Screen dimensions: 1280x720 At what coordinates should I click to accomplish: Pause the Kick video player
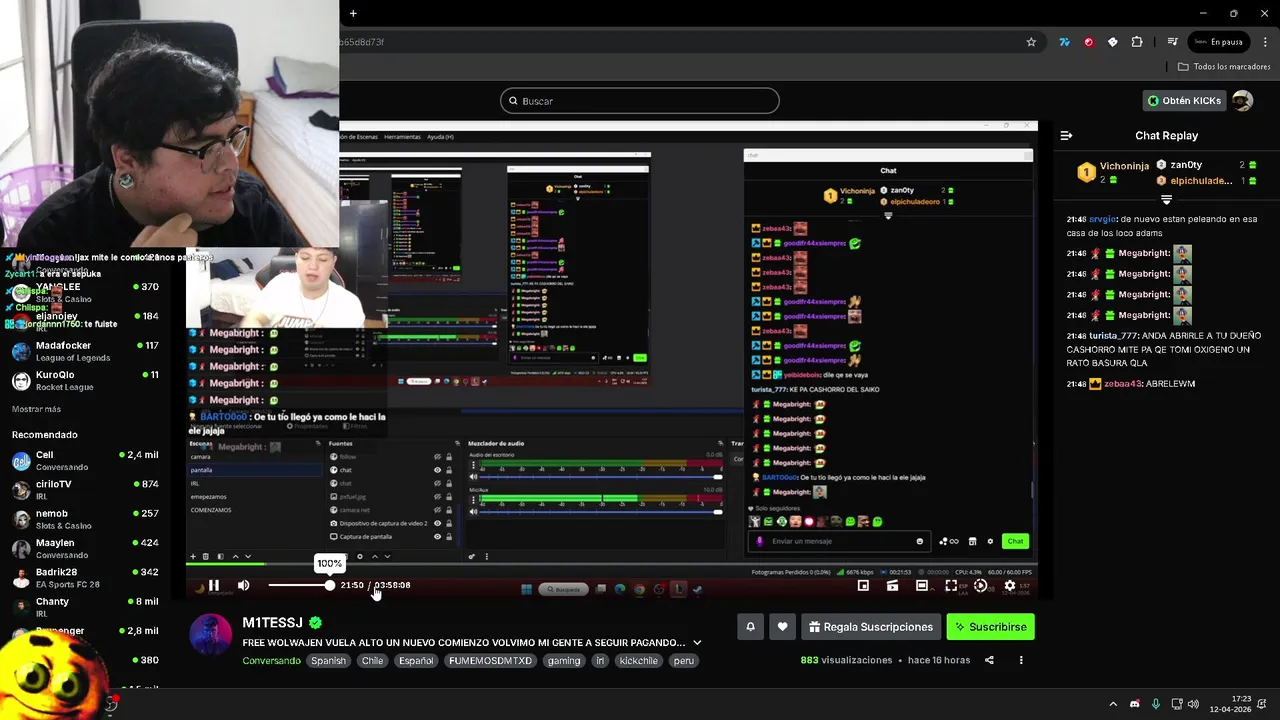213,586
